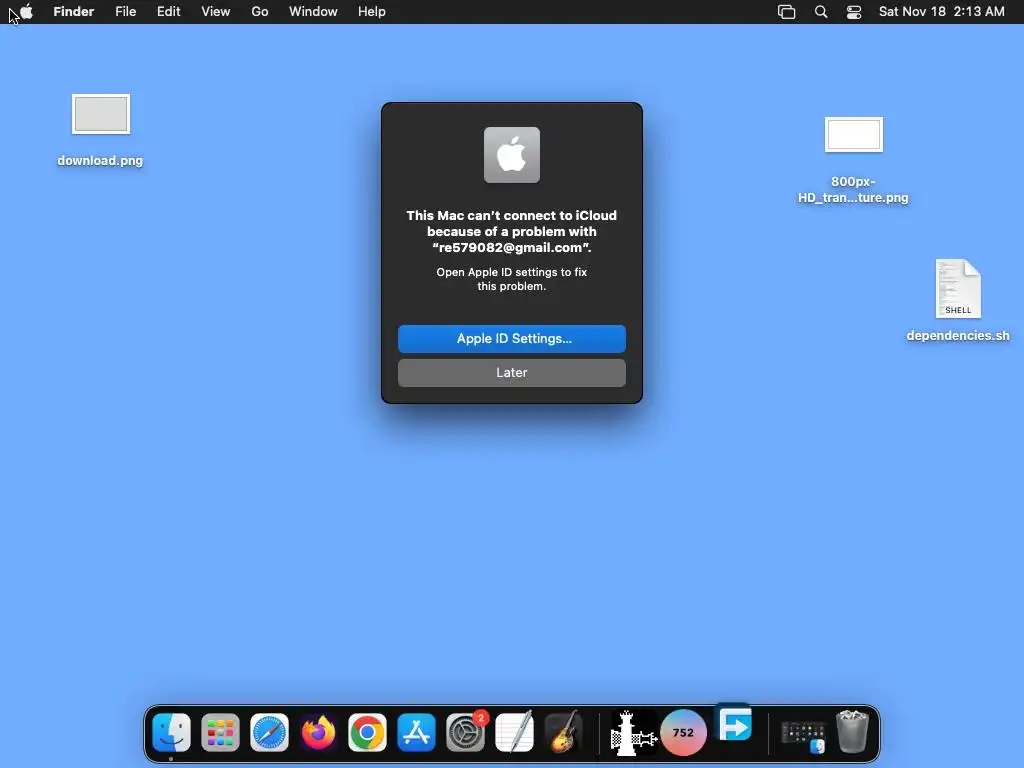The image size is (1024, 768).
Task: Open the File menu
Action: [125, 12]
